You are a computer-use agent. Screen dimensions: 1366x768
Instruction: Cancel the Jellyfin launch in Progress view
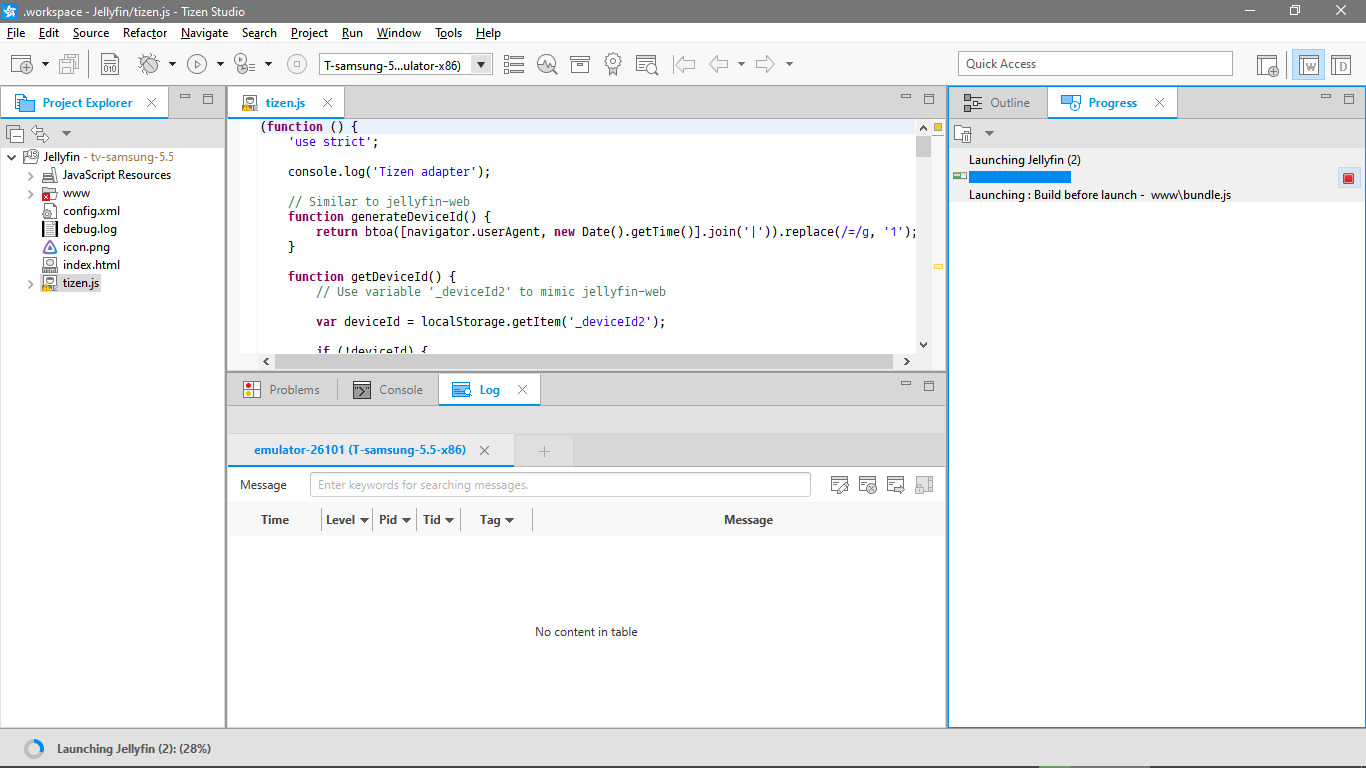pyautogui.click(x=1349, y=176)
